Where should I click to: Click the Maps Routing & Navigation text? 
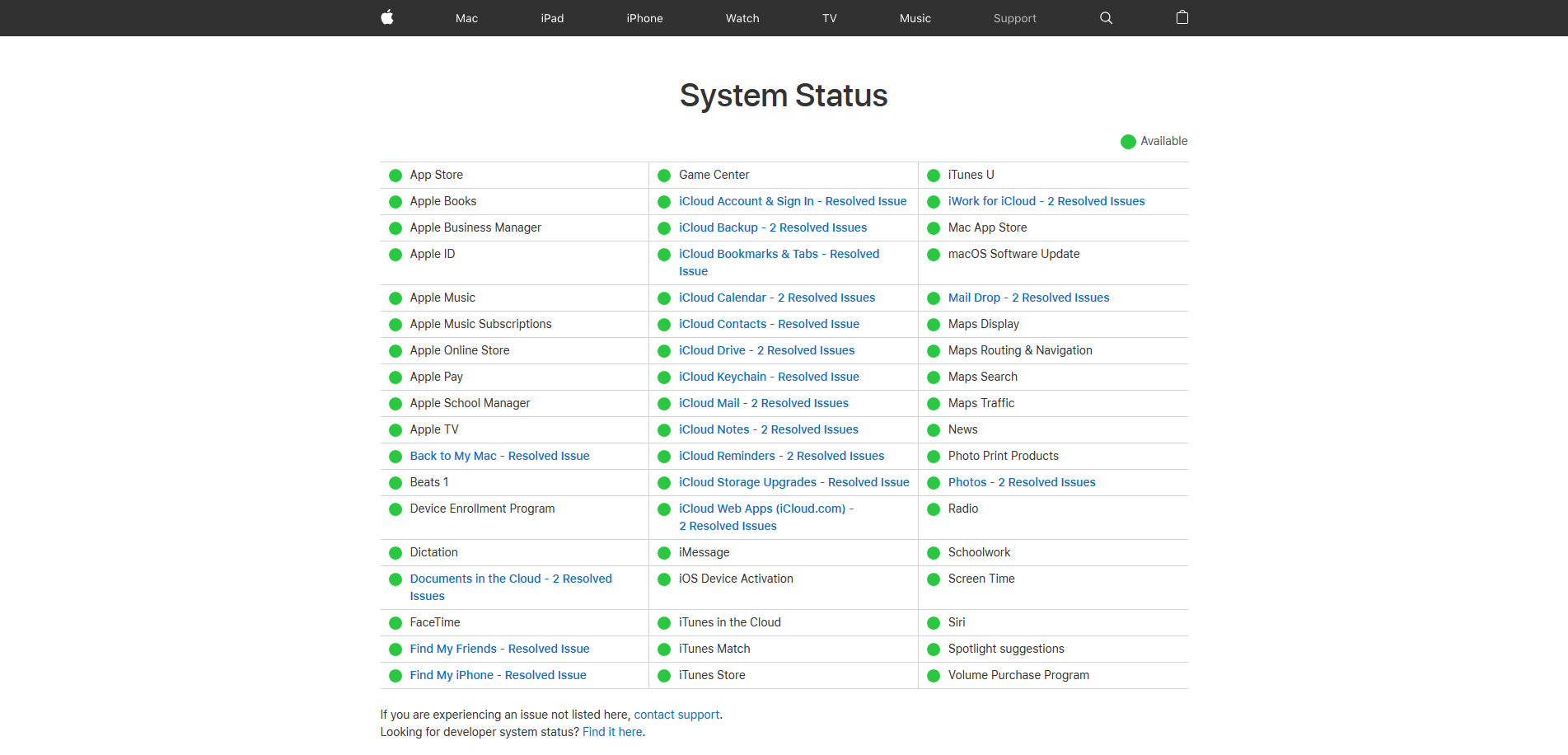pos(1020,350)
